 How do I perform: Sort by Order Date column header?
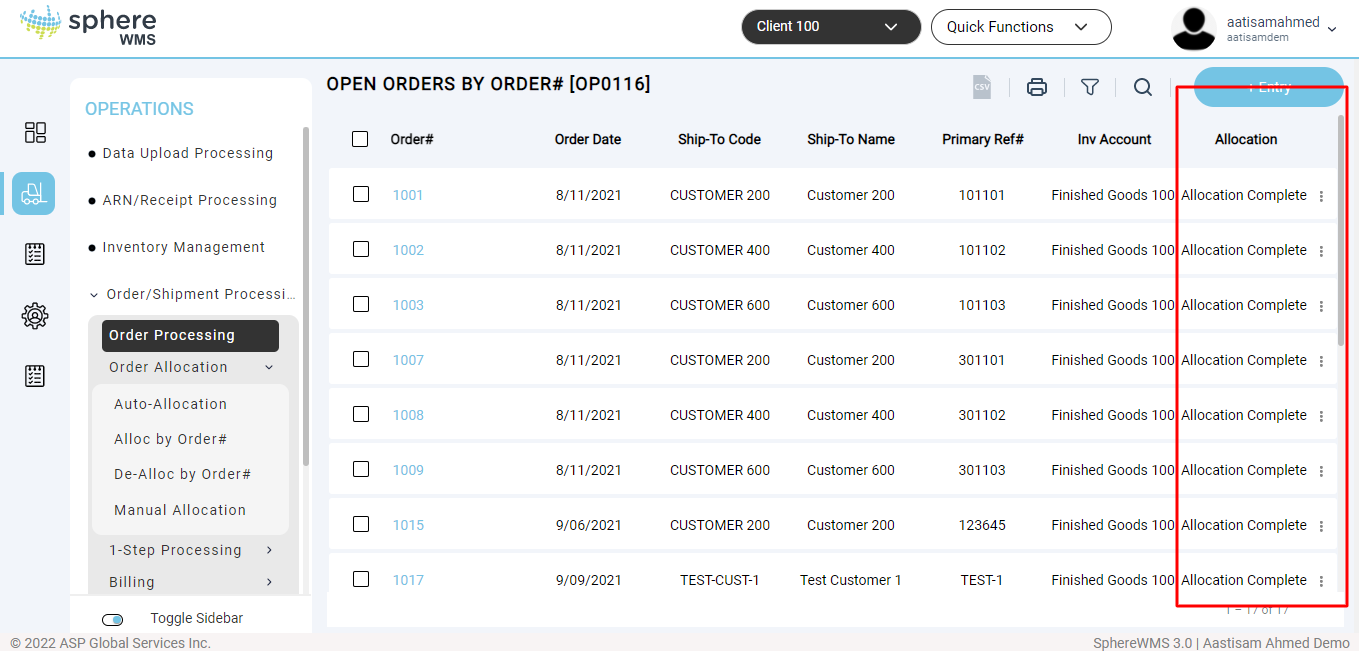point(588,139)
